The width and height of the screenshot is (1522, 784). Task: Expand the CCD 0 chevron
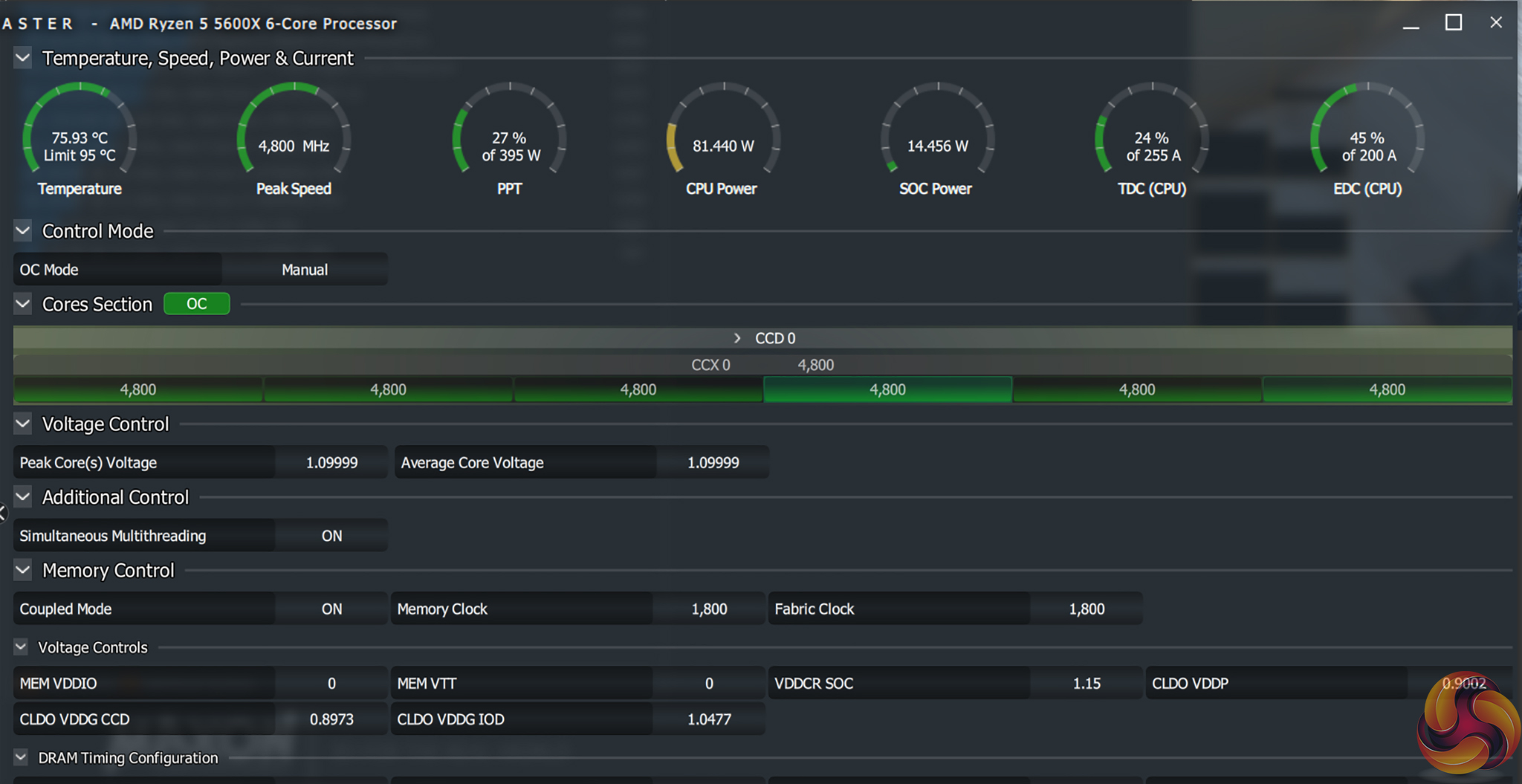point(737,338)
